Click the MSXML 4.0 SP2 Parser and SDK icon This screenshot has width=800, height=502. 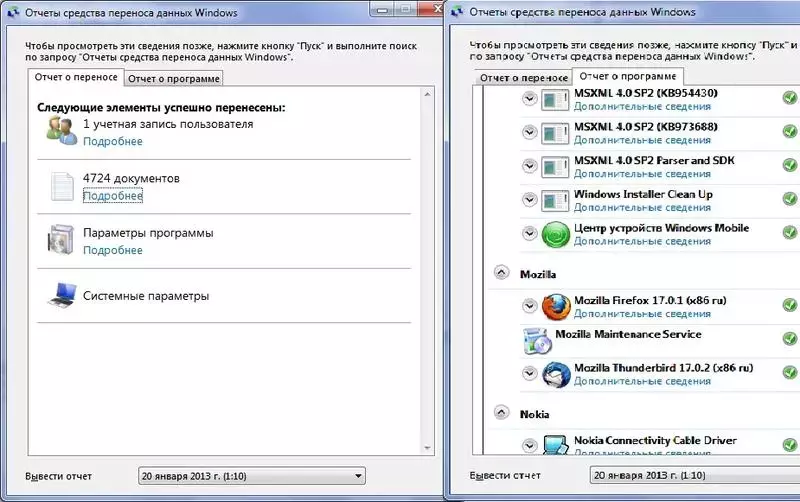(555, 167)
